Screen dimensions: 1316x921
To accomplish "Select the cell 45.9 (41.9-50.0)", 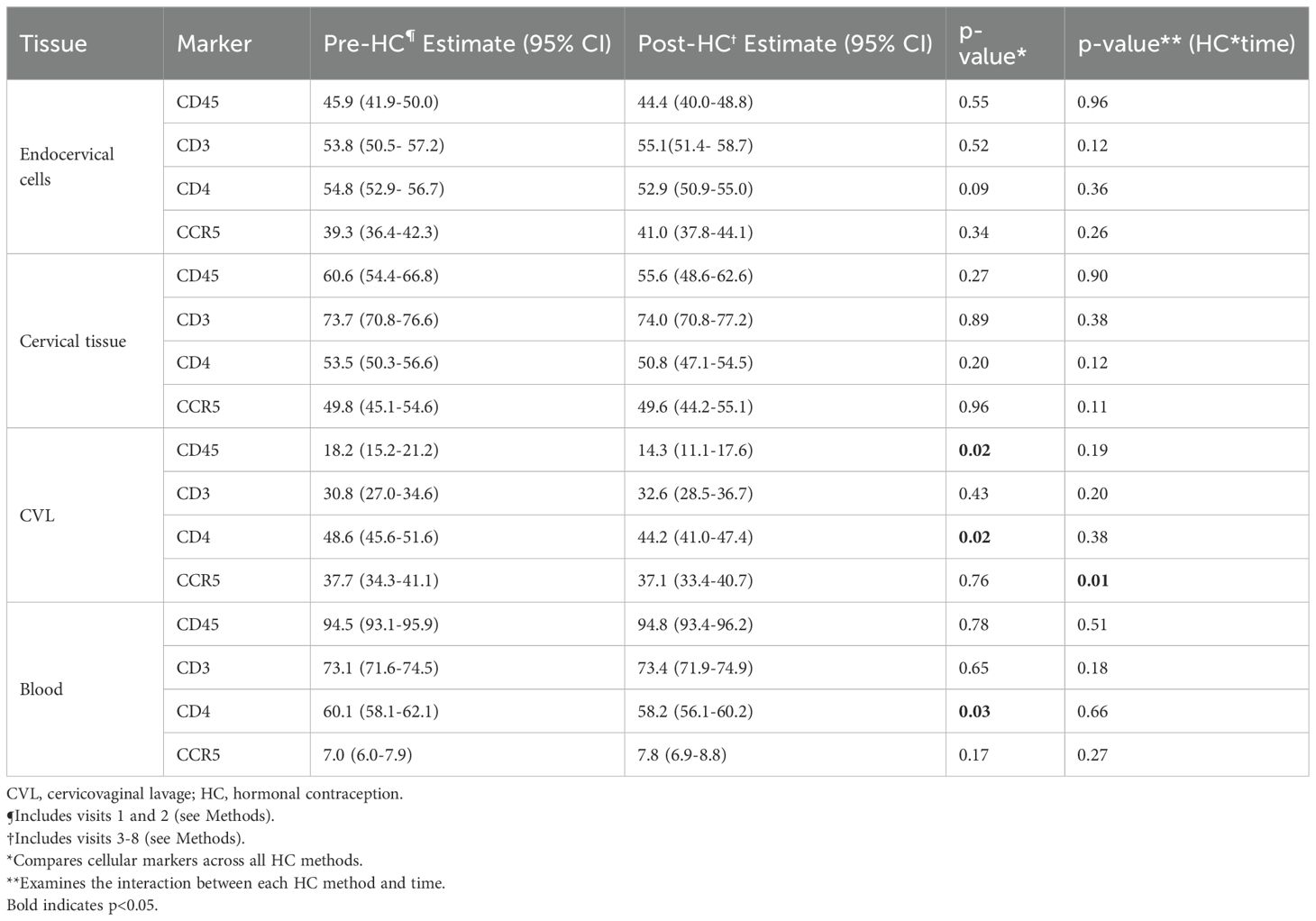I will 380,102.
